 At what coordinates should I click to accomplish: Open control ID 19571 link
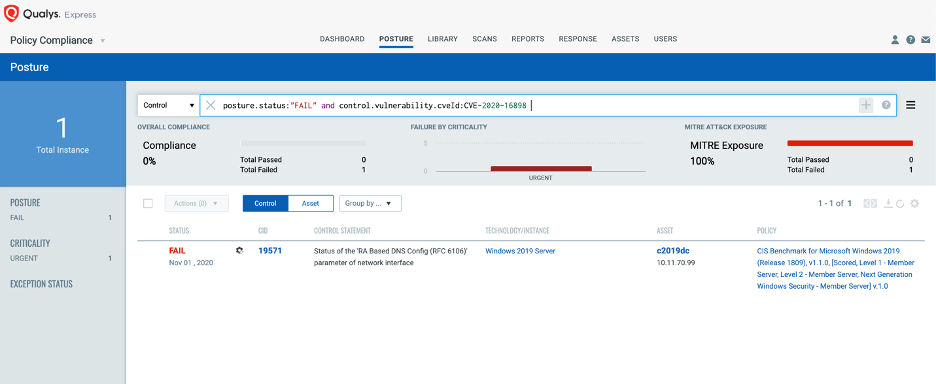(x=270, y=251)
